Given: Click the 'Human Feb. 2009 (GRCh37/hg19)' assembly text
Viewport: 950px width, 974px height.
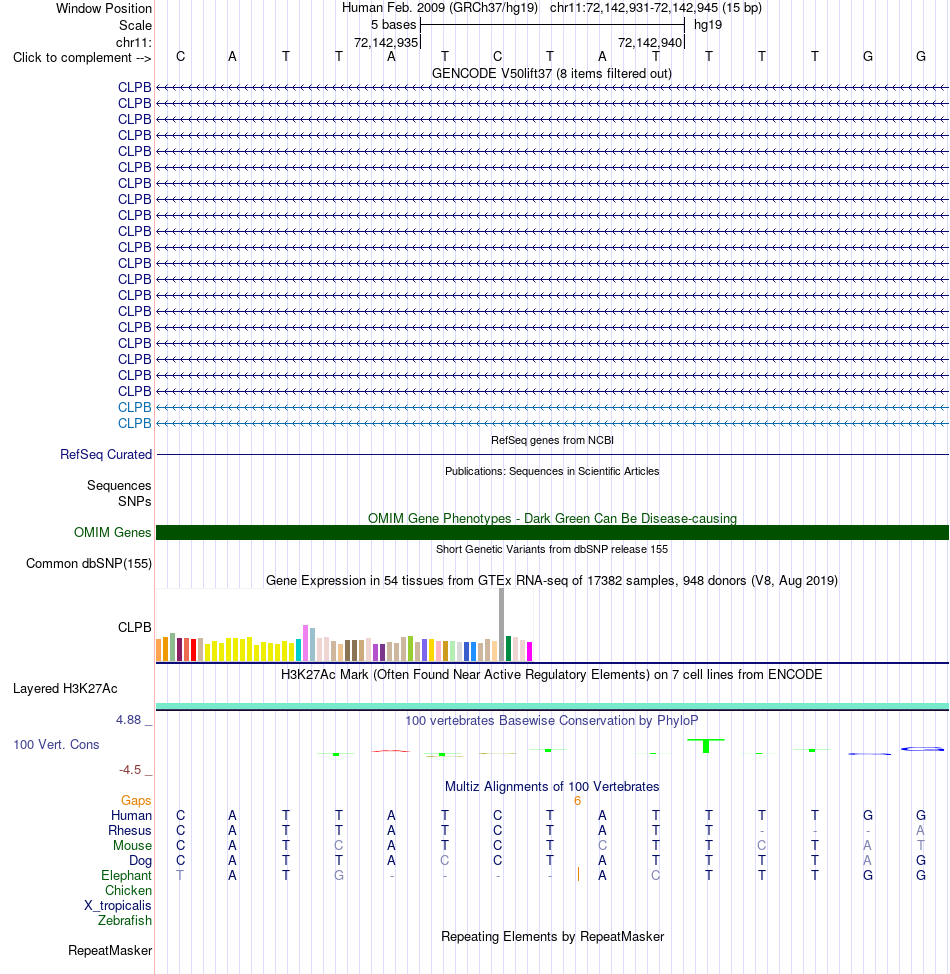Looking at the screenshot, I should click(x=441, y=8).
